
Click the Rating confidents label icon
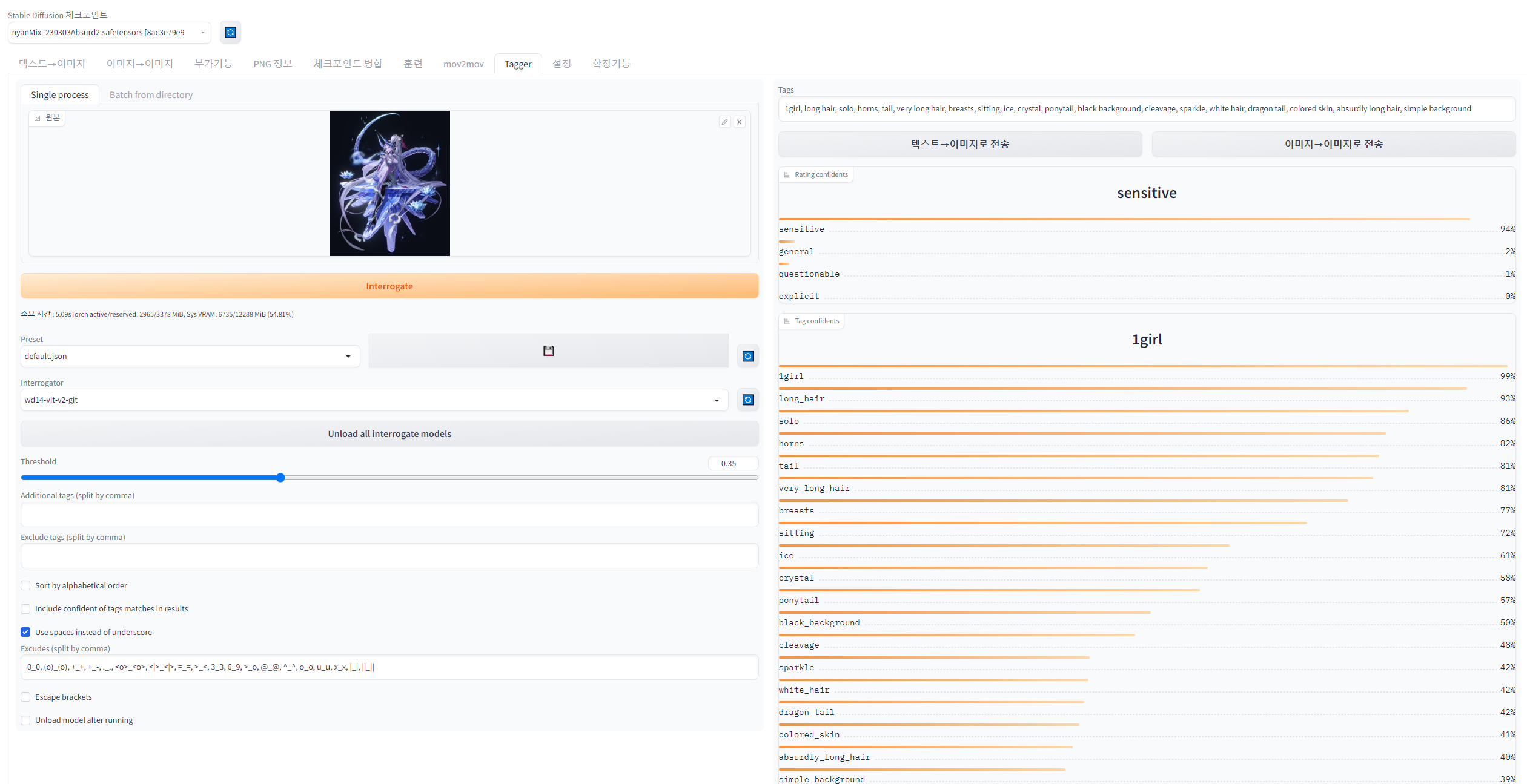coord(787,175)
